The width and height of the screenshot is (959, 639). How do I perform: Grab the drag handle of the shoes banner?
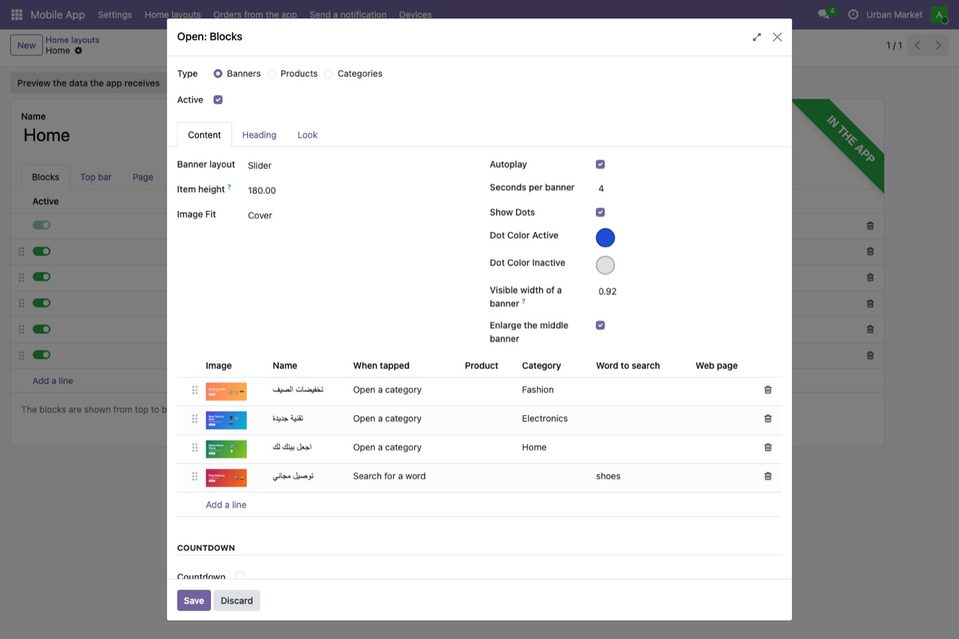[194, 476]
